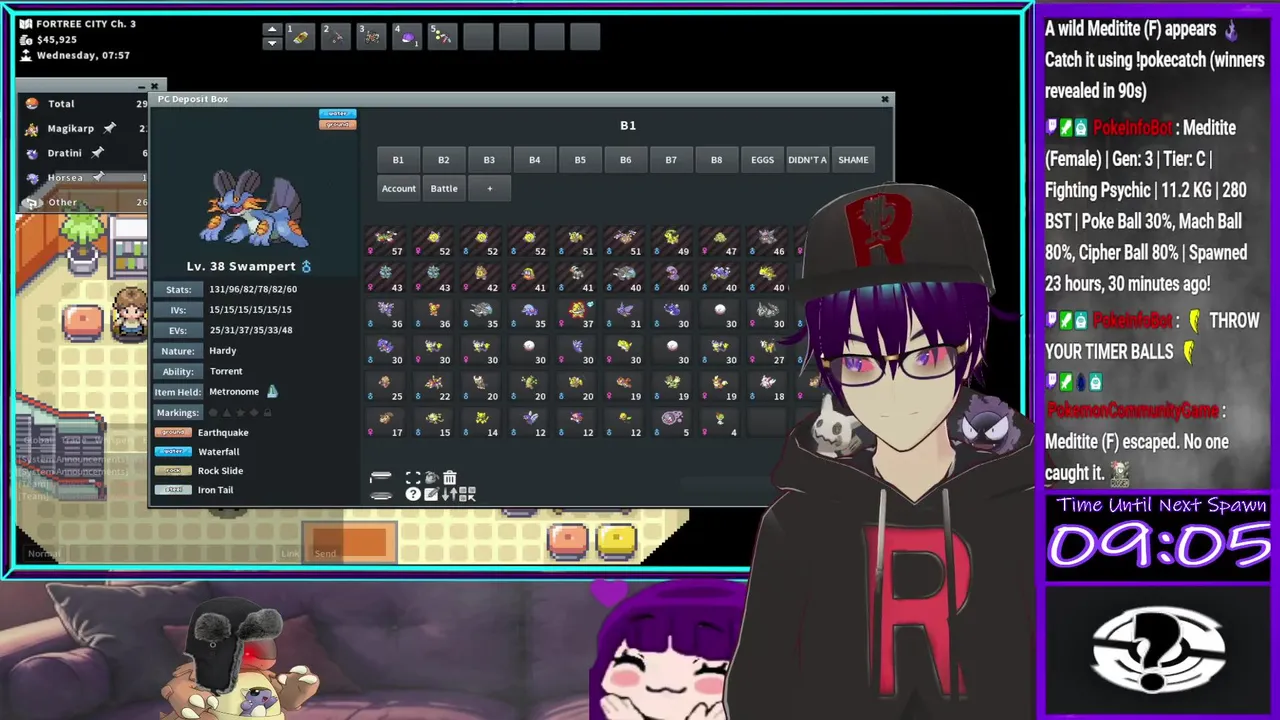Toggle the star marking
The image size is (1280, 720).
point(240,412)
